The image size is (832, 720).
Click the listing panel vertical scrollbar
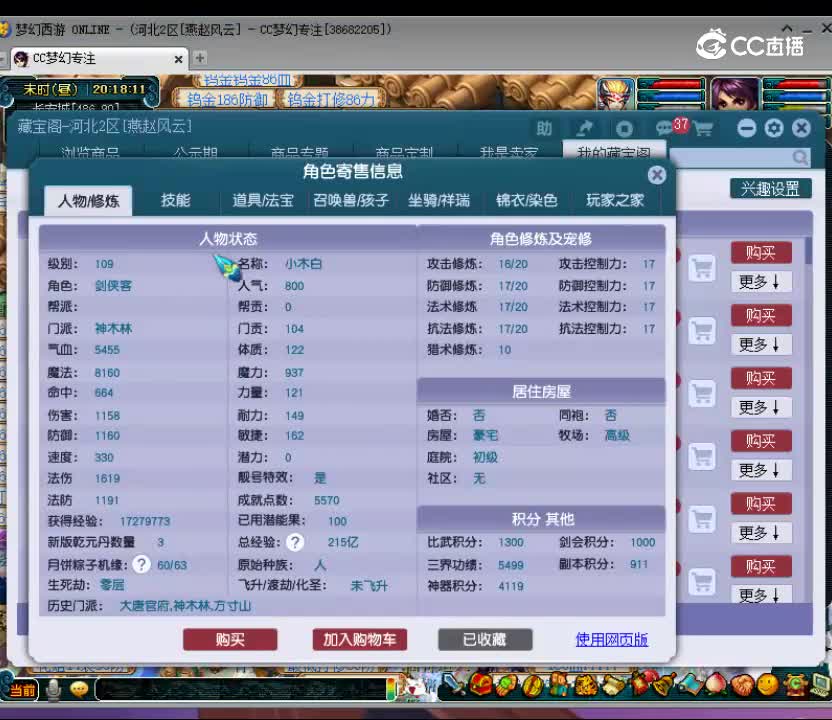[808, 250]
